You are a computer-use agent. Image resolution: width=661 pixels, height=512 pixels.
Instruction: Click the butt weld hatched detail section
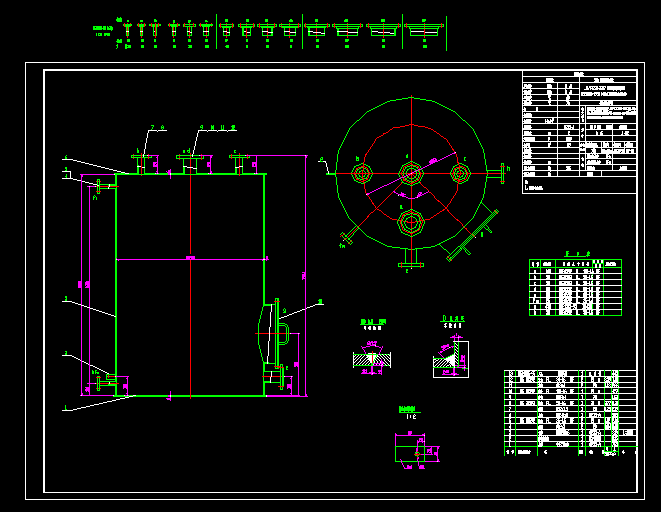(x=372, y=359)
